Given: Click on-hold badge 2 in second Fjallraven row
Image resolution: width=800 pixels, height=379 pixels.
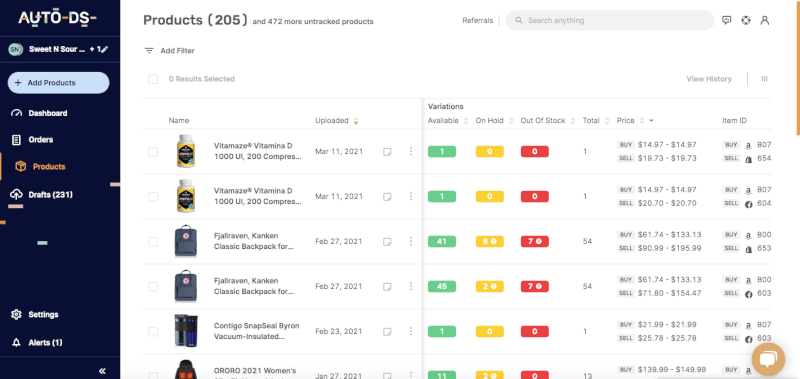Looking at the screenshot, I should 490,287.
